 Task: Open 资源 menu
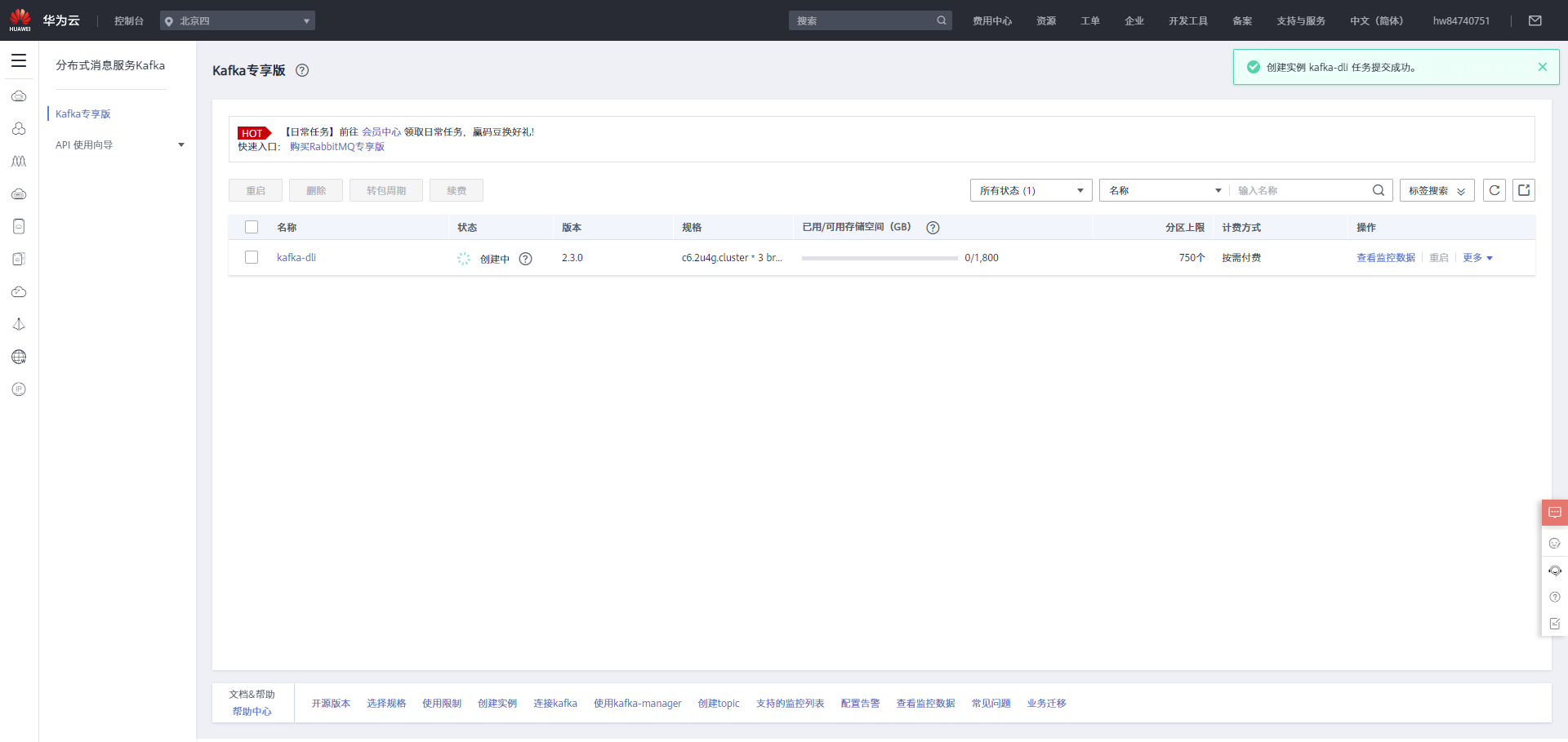1046,20
